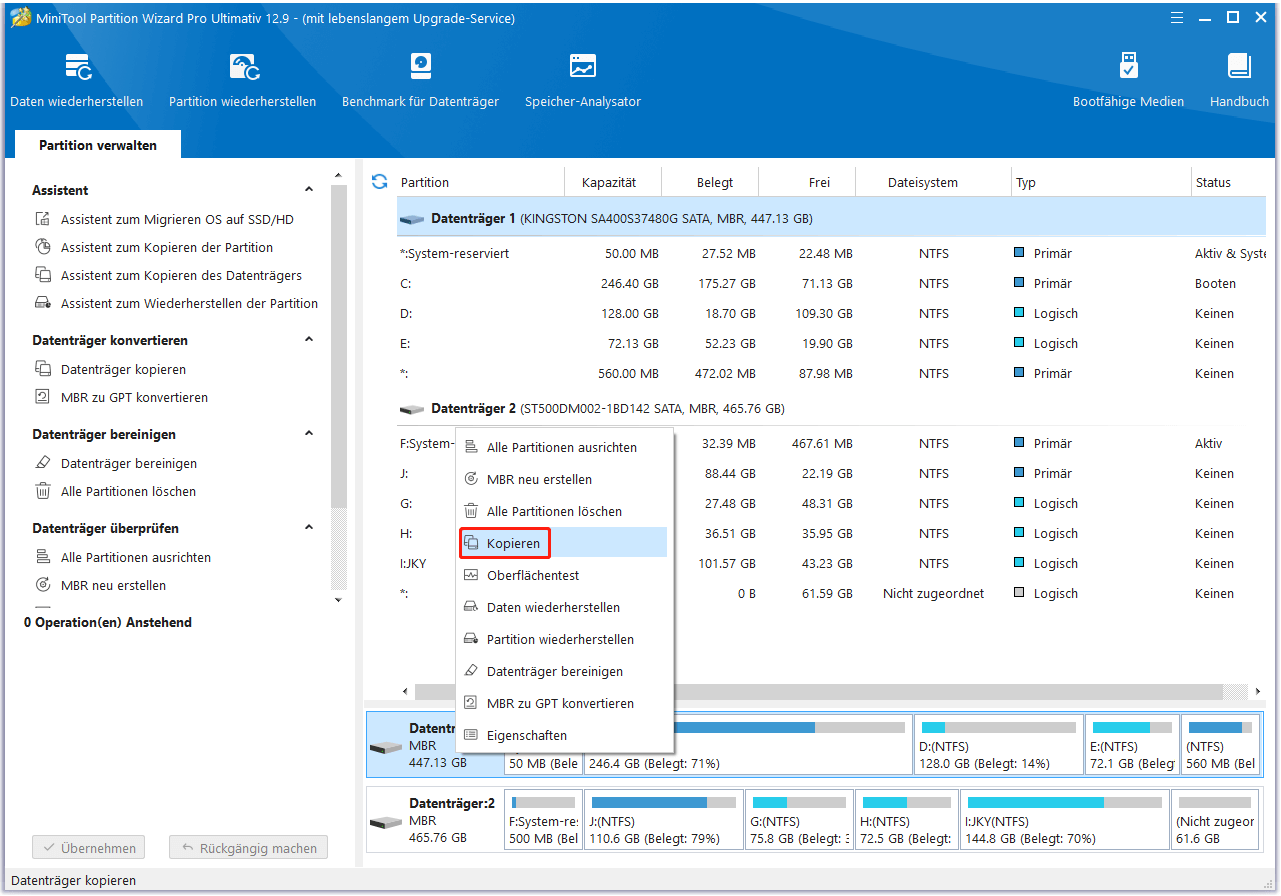Image resolution: width=1281 pixels, height=896 pixels.
Task: Choose Daten wiederherstellen in context menu
Action: [563, 607]
